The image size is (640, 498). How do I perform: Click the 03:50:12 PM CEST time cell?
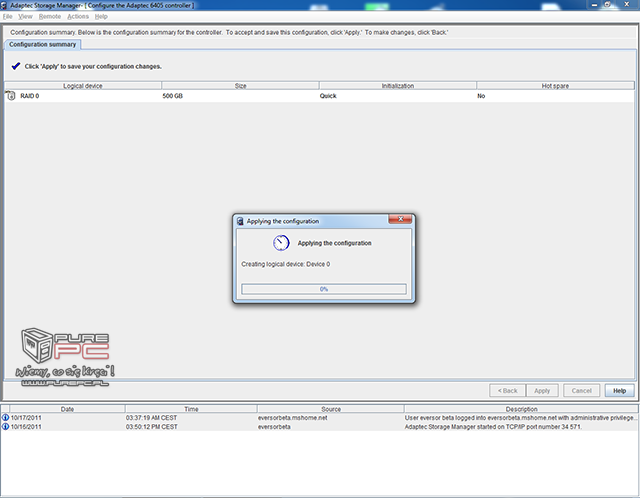coord(151,427)
